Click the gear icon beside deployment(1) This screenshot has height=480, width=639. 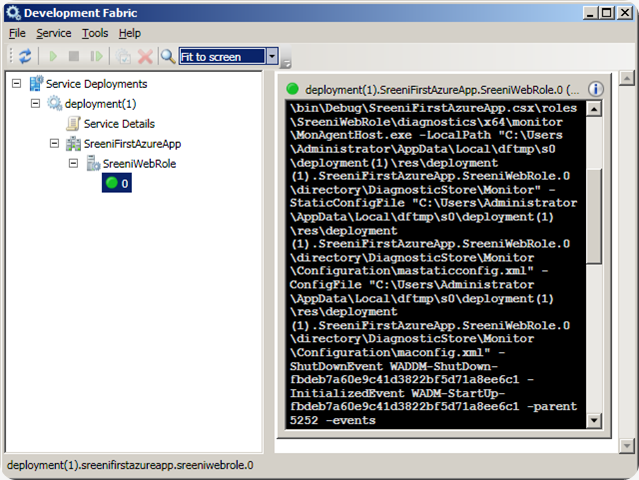pyautogui.click(x=55, y=103)
